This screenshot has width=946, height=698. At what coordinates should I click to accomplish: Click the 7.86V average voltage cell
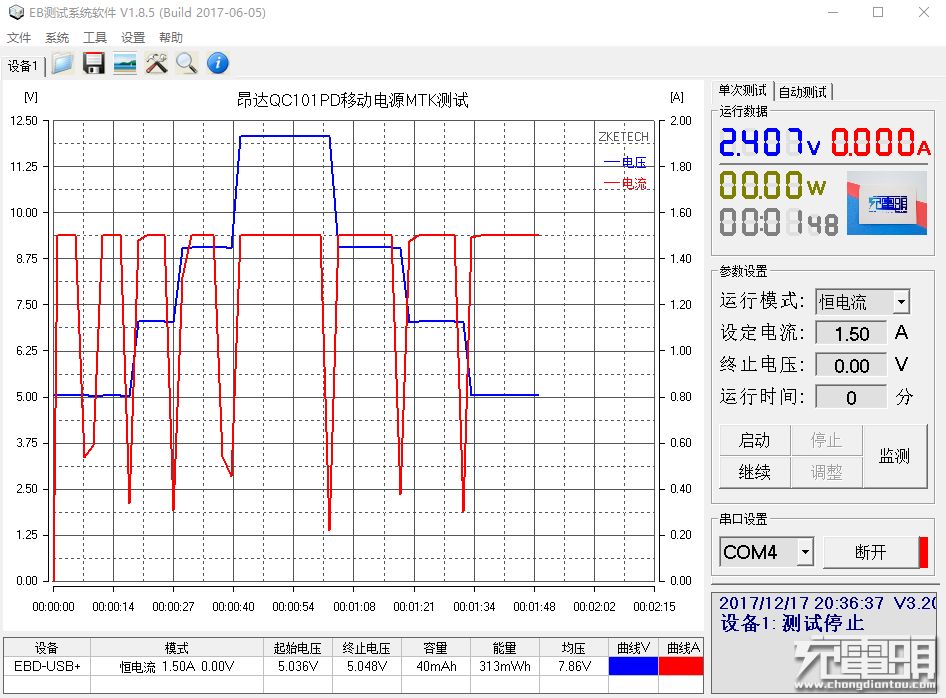tap(574, 667)
